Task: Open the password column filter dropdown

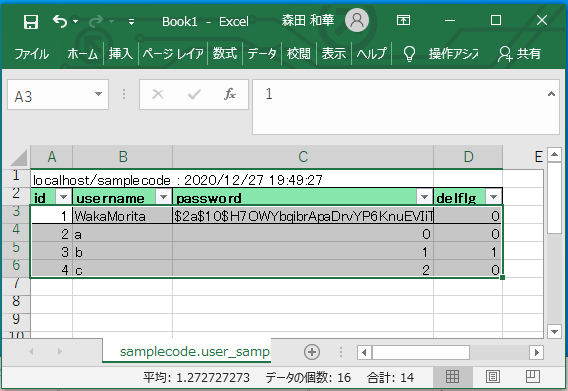Action: pyautogui.click(x=424, y=197)
